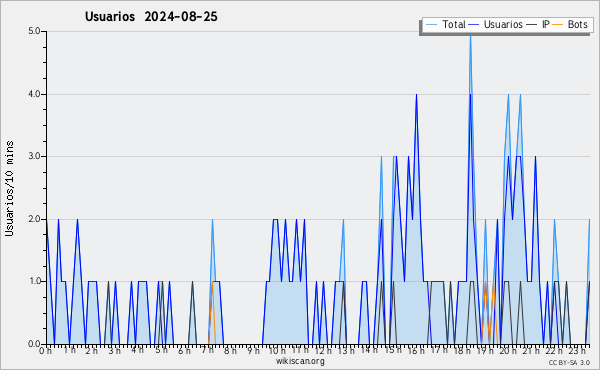Image resolution: width=600 pixels, height=370 pixels.
Task: Click the Usuarios peak of 4 after 16 h
Action: pos(416,96)
